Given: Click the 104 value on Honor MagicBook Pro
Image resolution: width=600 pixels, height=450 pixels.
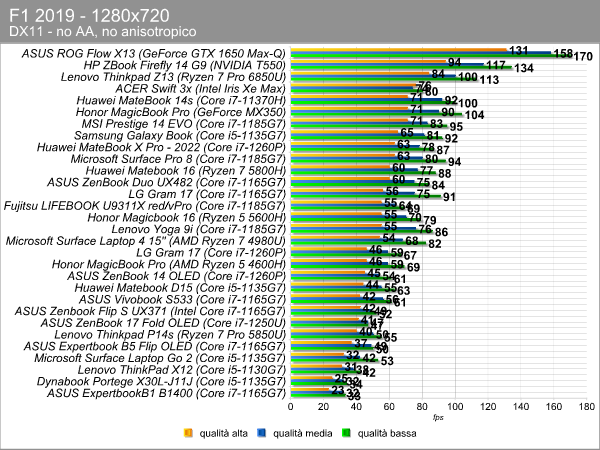Looking at the screenshot, I should coord(474,115).
